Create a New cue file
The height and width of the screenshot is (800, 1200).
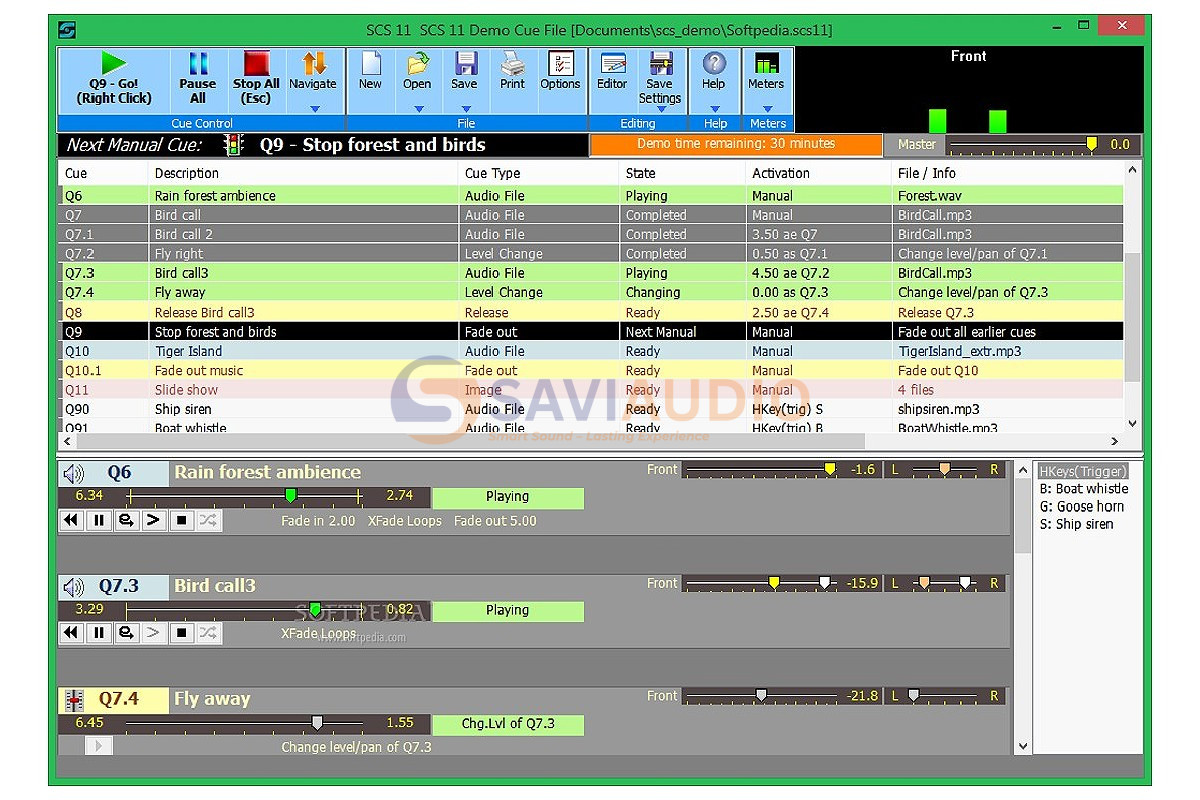(370, 72)
